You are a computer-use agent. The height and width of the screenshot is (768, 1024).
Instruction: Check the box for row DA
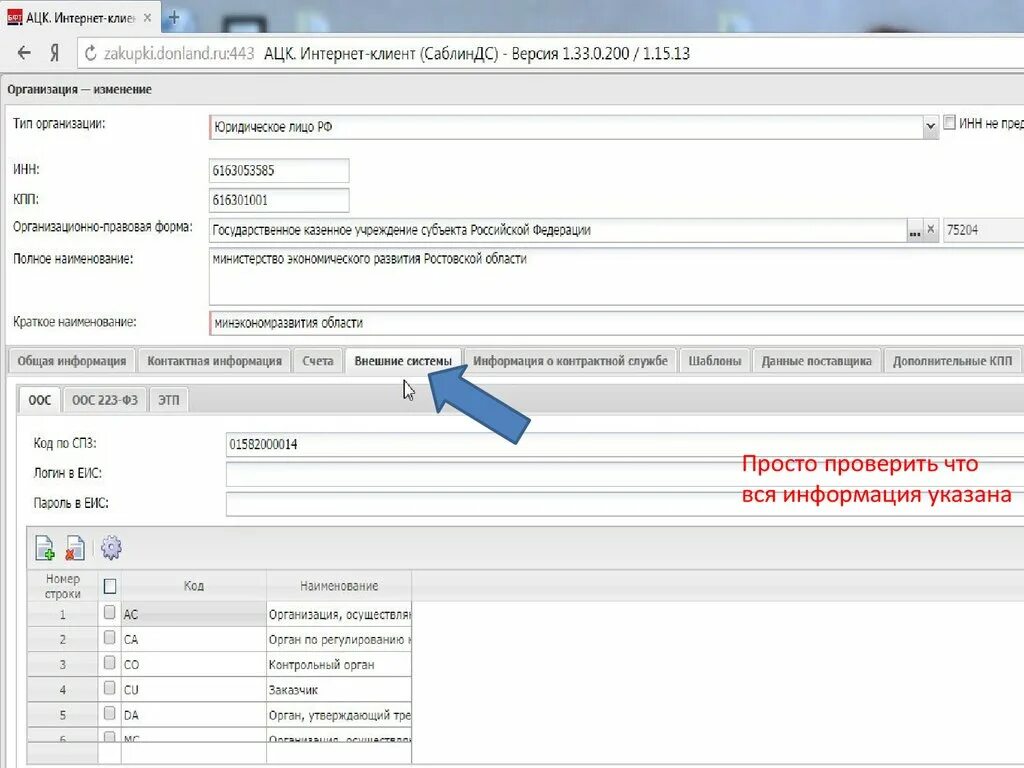point(110,713)
